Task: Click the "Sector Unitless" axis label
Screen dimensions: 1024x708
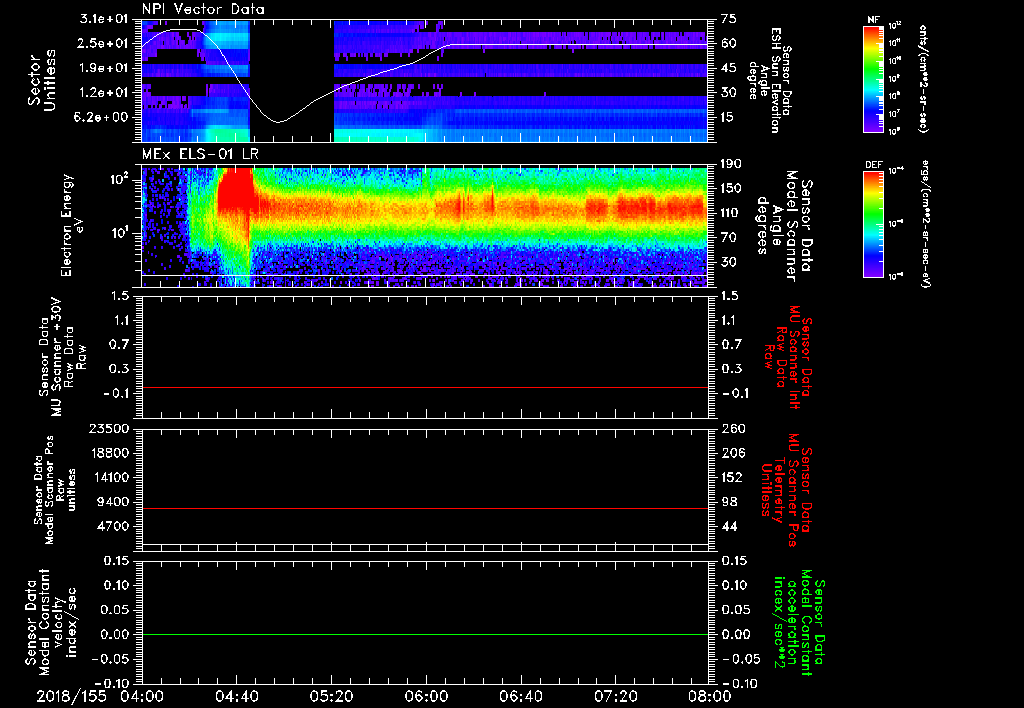Action: 42,80
